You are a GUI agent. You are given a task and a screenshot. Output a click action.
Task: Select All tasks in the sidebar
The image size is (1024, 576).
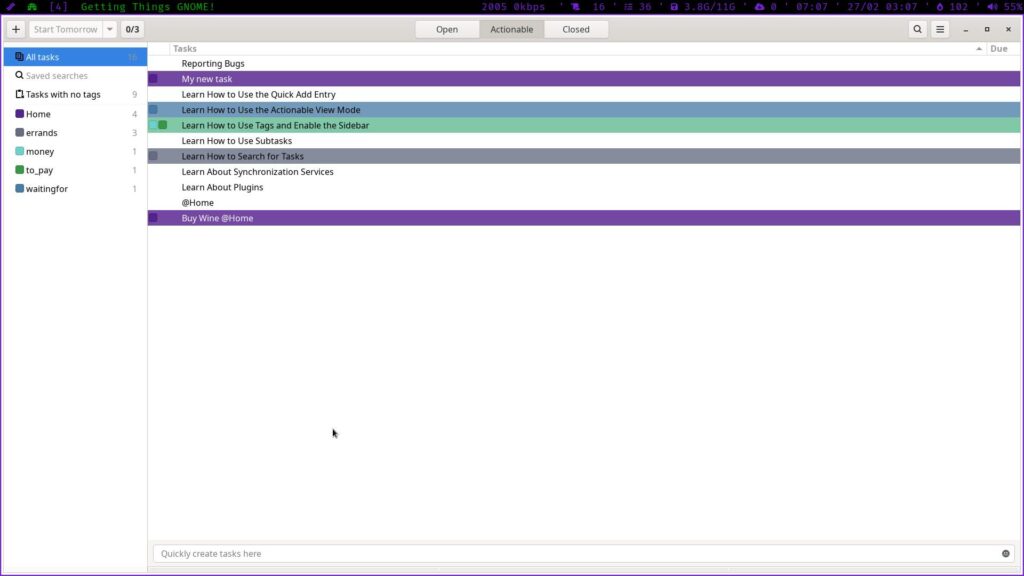(76, 57)
